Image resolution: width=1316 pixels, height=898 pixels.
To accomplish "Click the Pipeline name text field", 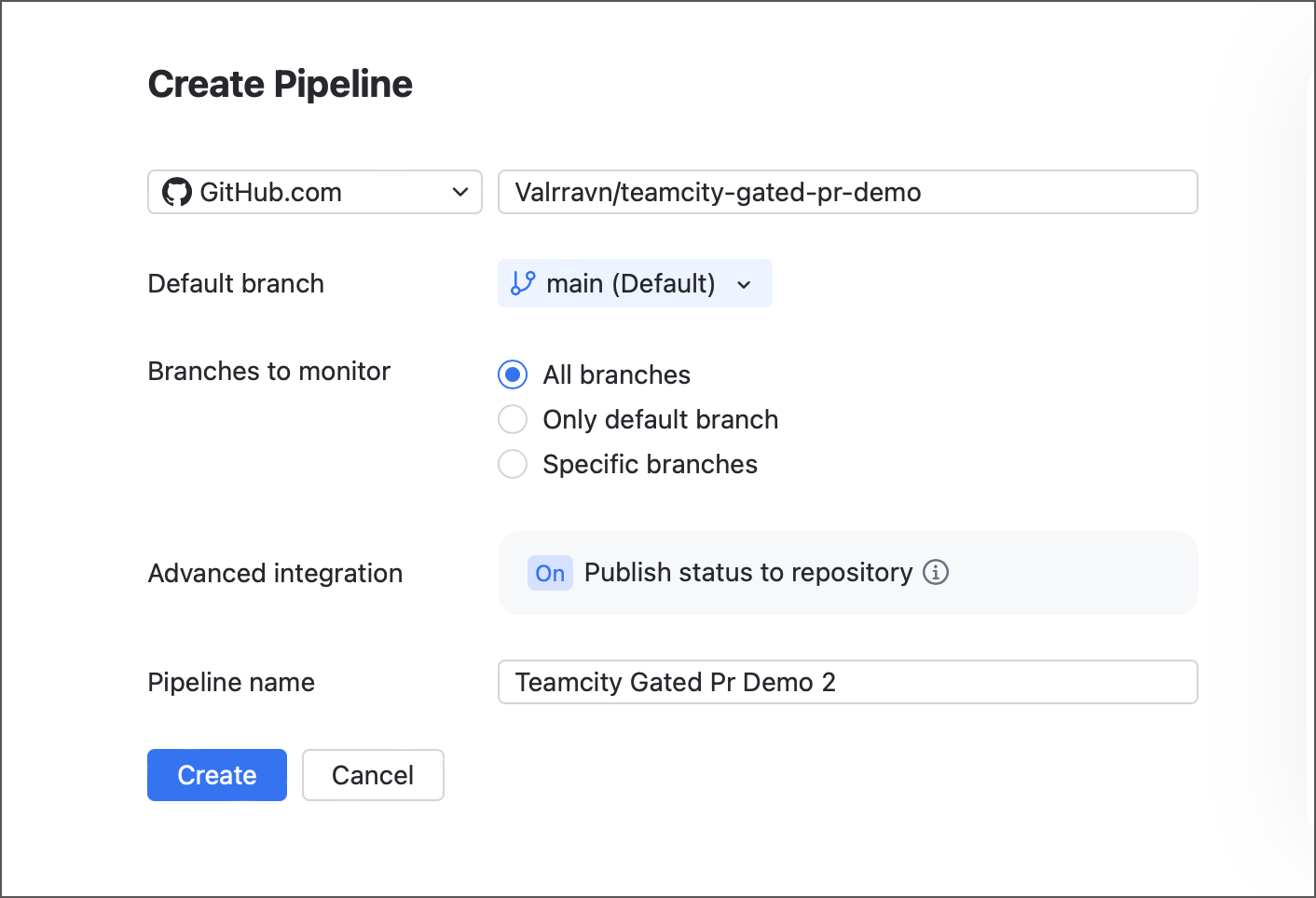I will point(847,682).
